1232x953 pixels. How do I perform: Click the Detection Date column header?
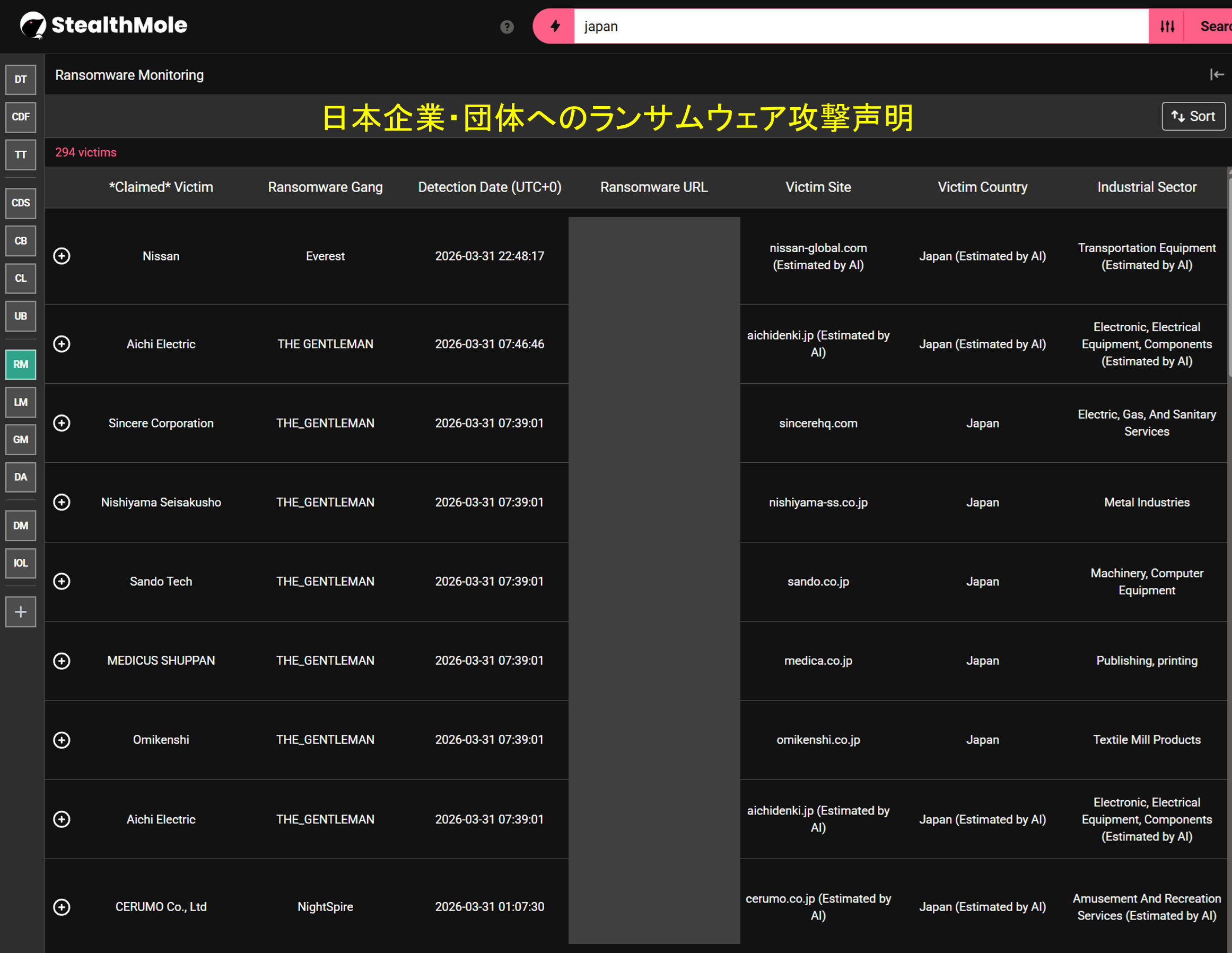click(489, 187)
